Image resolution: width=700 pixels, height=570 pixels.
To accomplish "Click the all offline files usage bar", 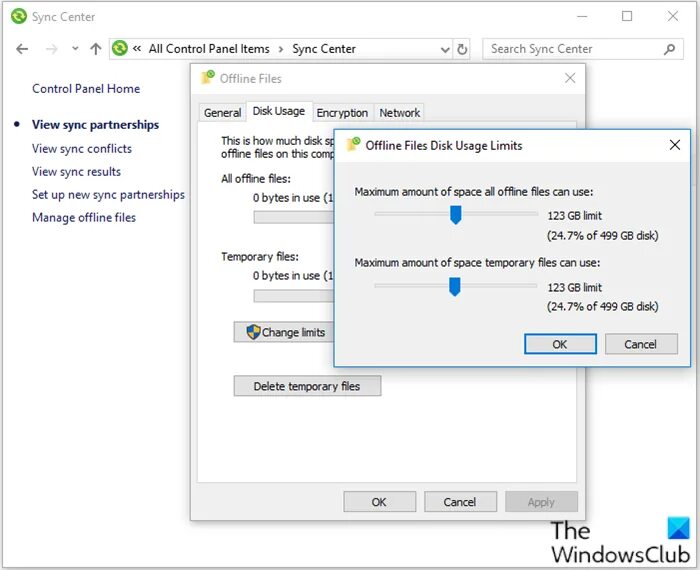I will pos(294,217).
